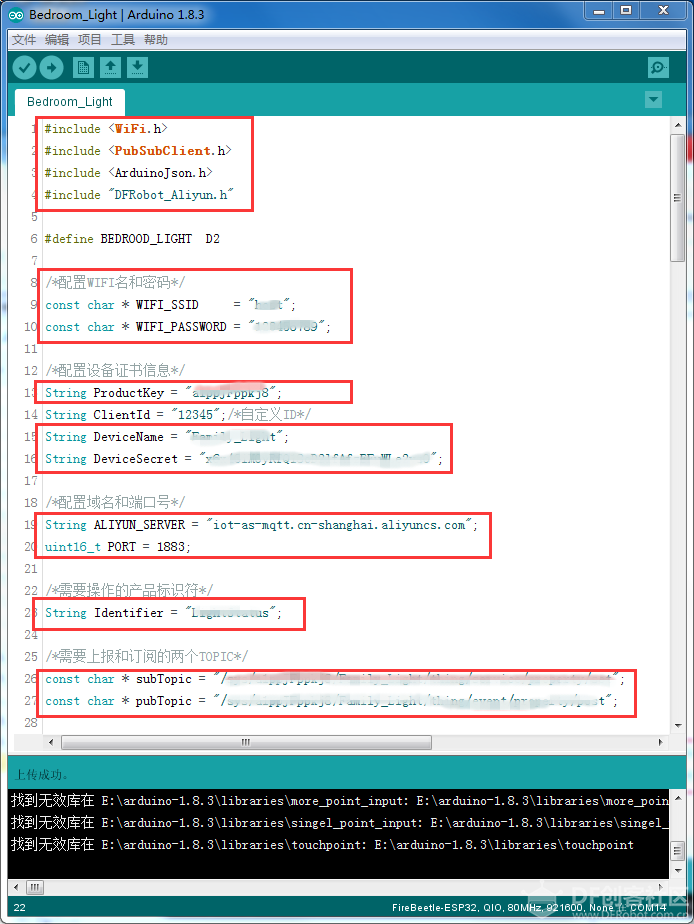Click the Upload arrow button

click(51, 68)
